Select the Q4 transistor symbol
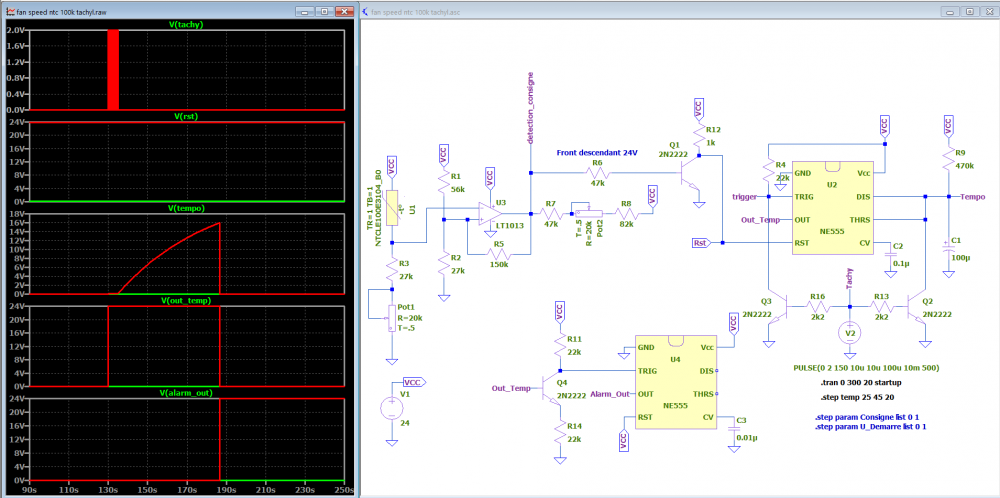This screenshot has width=1000, height=498. coord(552,388)
